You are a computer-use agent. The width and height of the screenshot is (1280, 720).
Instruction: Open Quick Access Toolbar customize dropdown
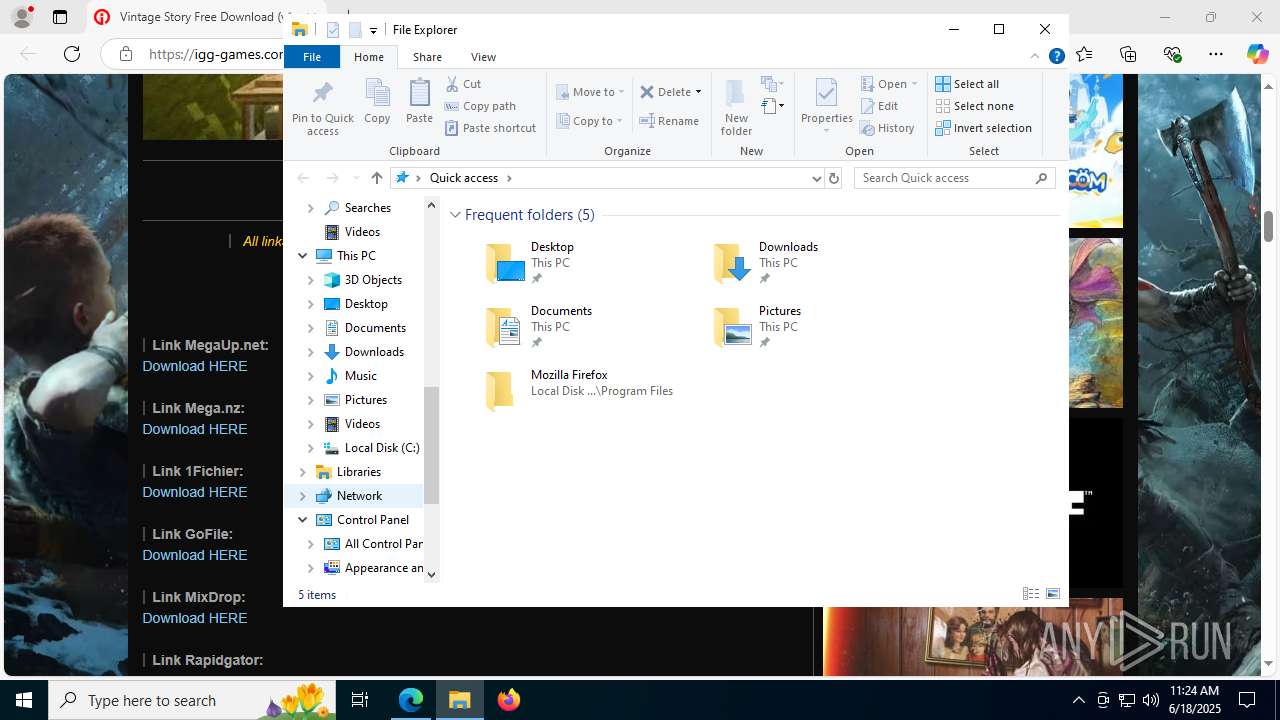coord(373,31)
